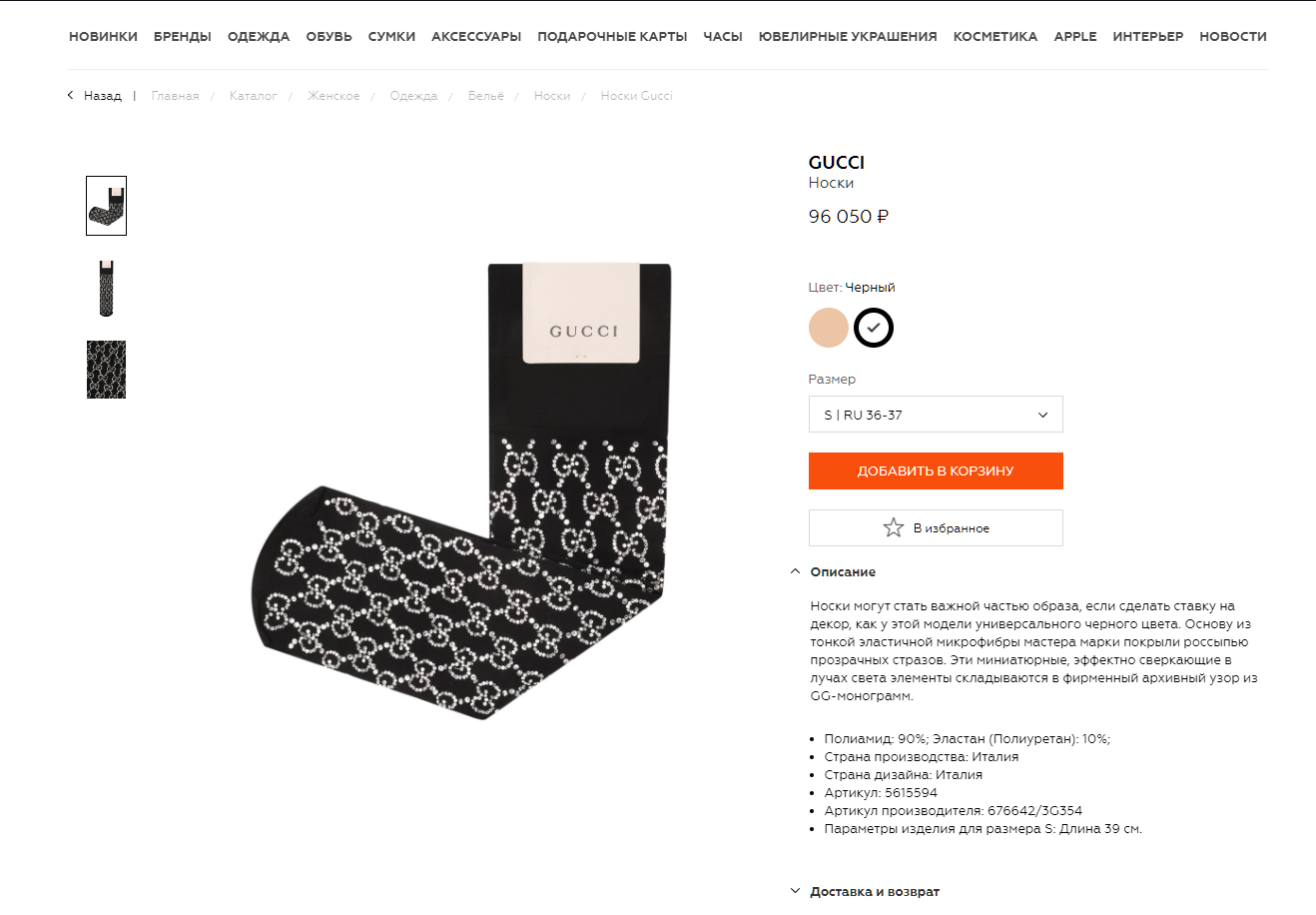This screenshot has height=915, width=1316.
Task: Click the star icon in favorites button
Action: point(893,527)
